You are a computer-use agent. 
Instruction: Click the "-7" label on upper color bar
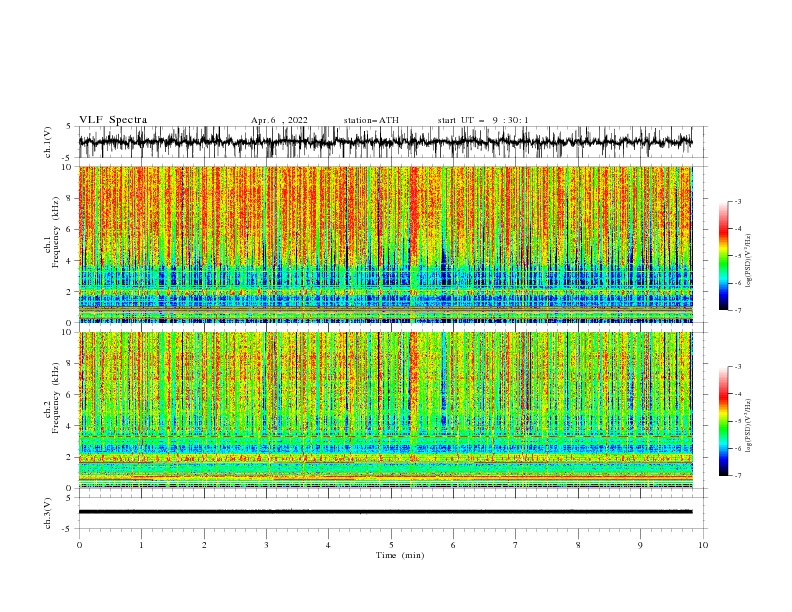(737, 311)
